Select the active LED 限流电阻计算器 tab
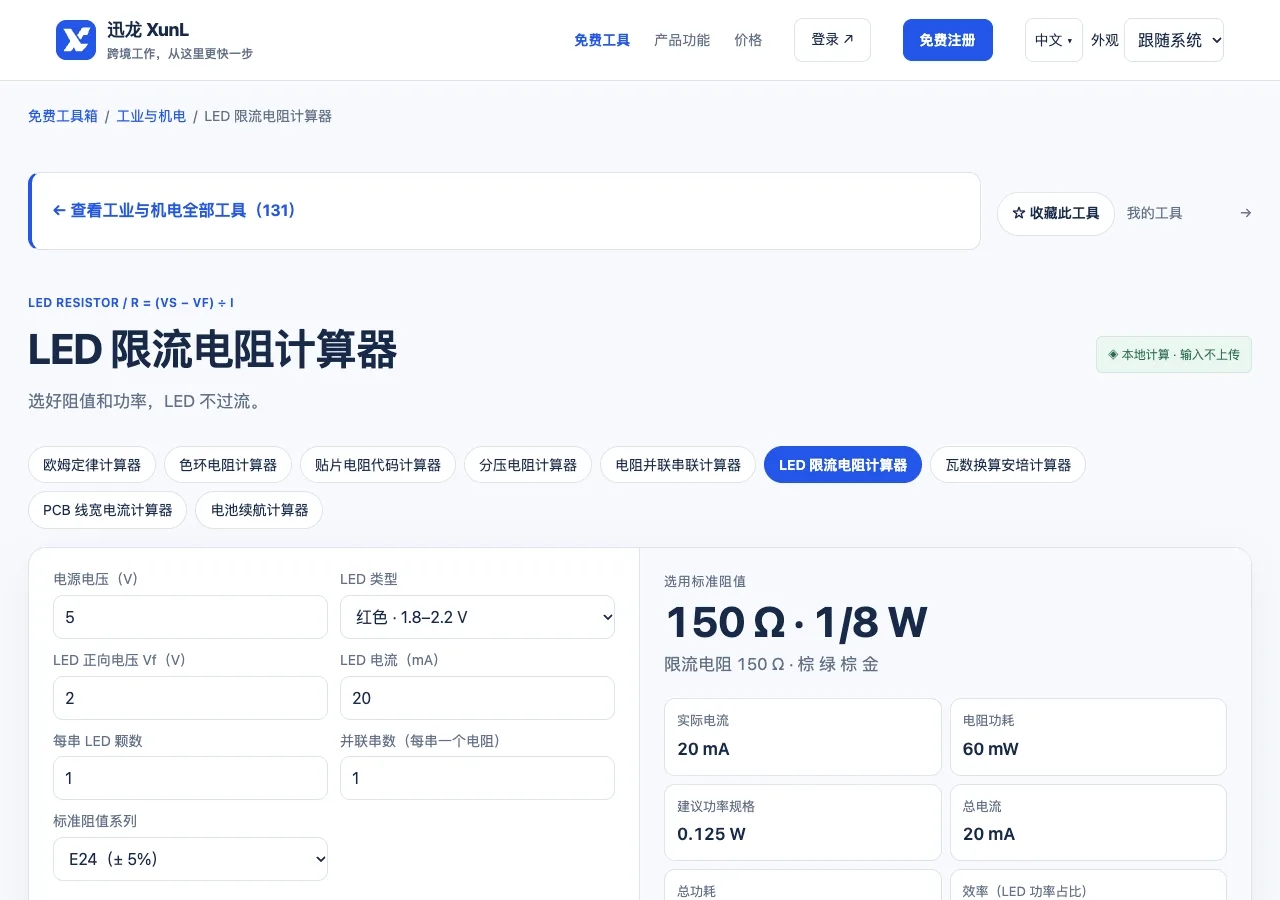1280x900 pixels. click(x=843, y=465)
